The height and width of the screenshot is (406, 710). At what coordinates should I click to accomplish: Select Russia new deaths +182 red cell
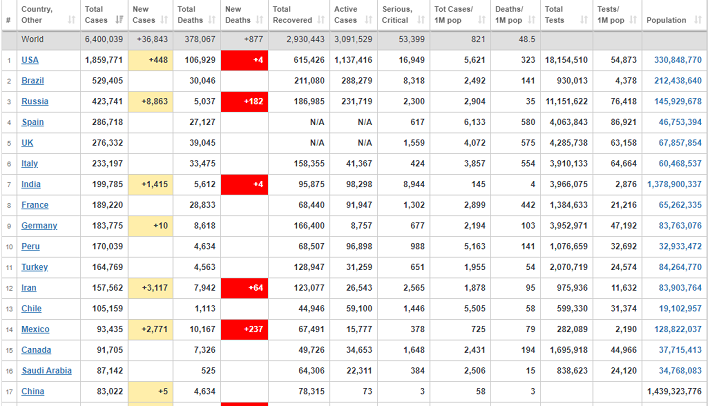pyautogui.click(x=245, y=101)
